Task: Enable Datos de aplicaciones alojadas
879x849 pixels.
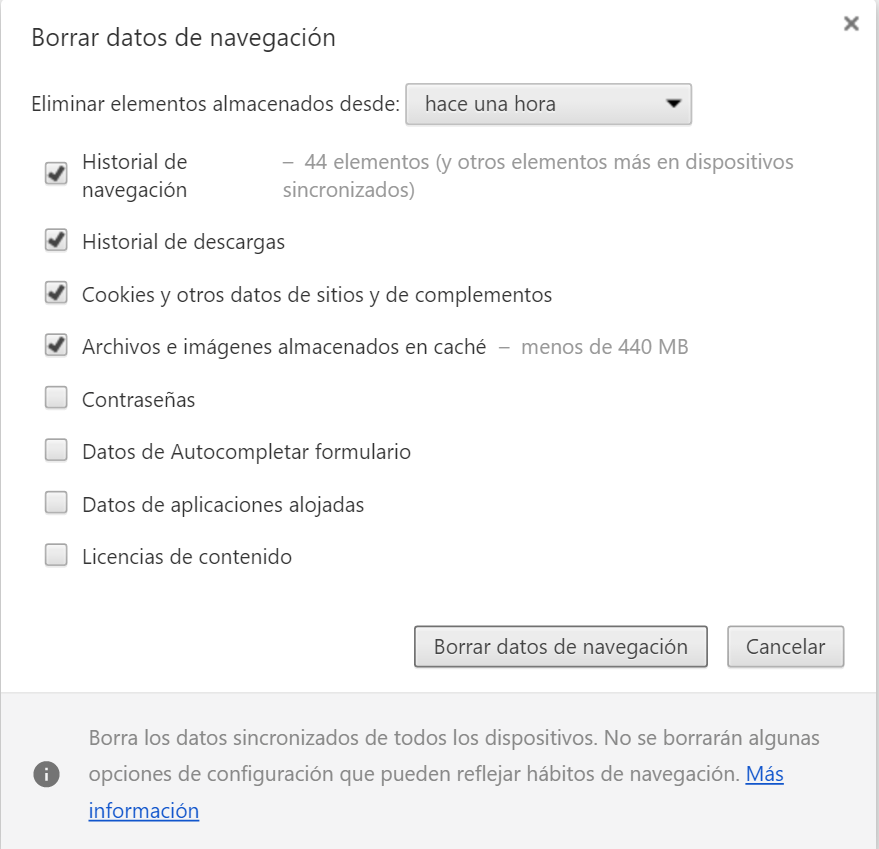Action: [55, 504]
